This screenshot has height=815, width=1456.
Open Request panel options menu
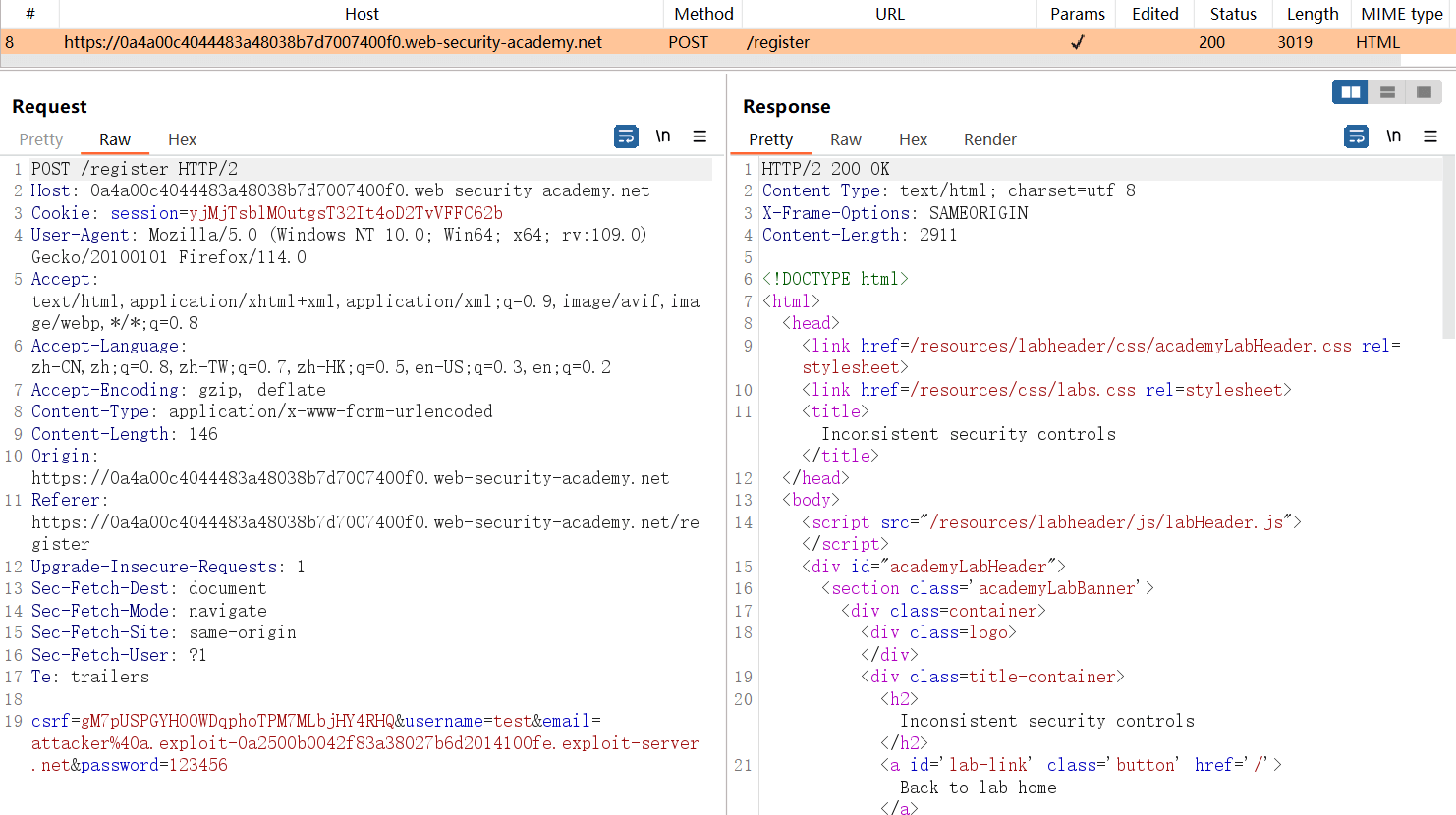tap(700, 136)
